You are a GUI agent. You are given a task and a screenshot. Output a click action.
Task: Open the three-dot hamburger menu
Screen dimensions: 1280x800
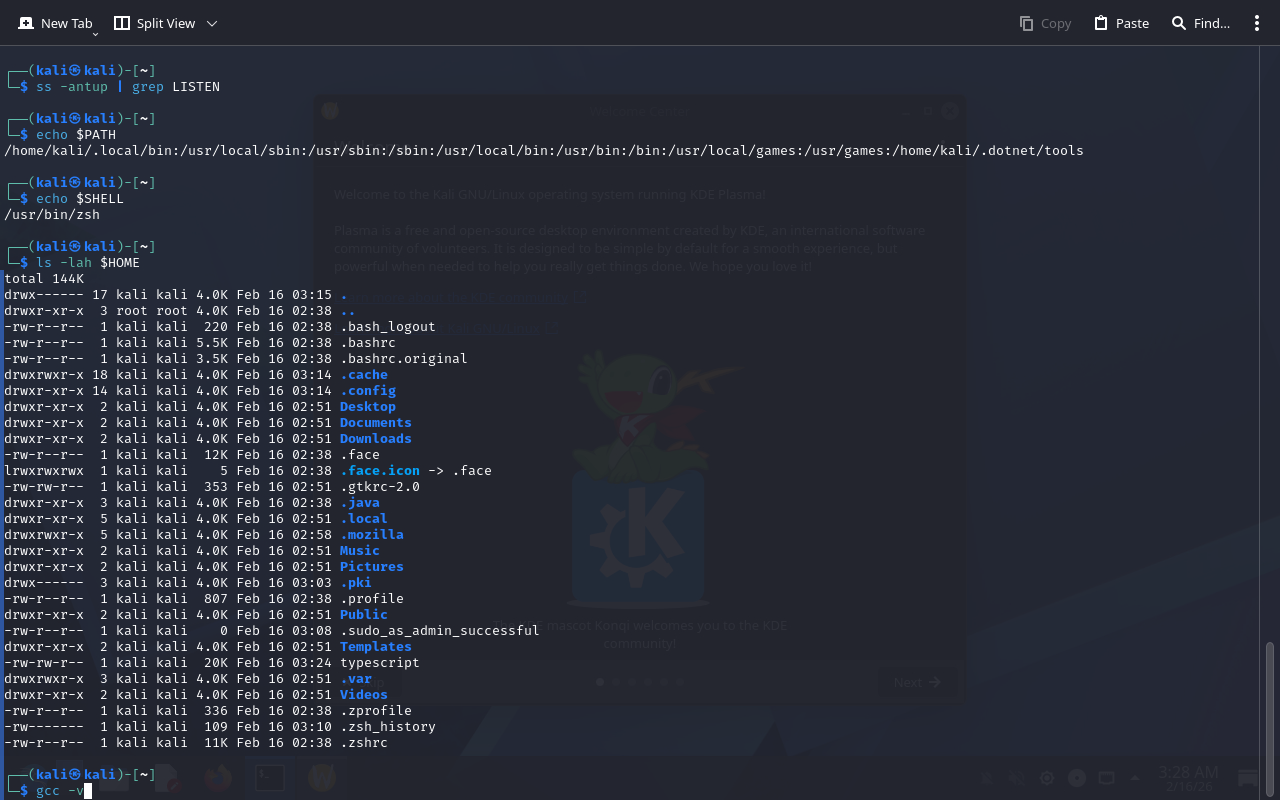[1257, 23]
